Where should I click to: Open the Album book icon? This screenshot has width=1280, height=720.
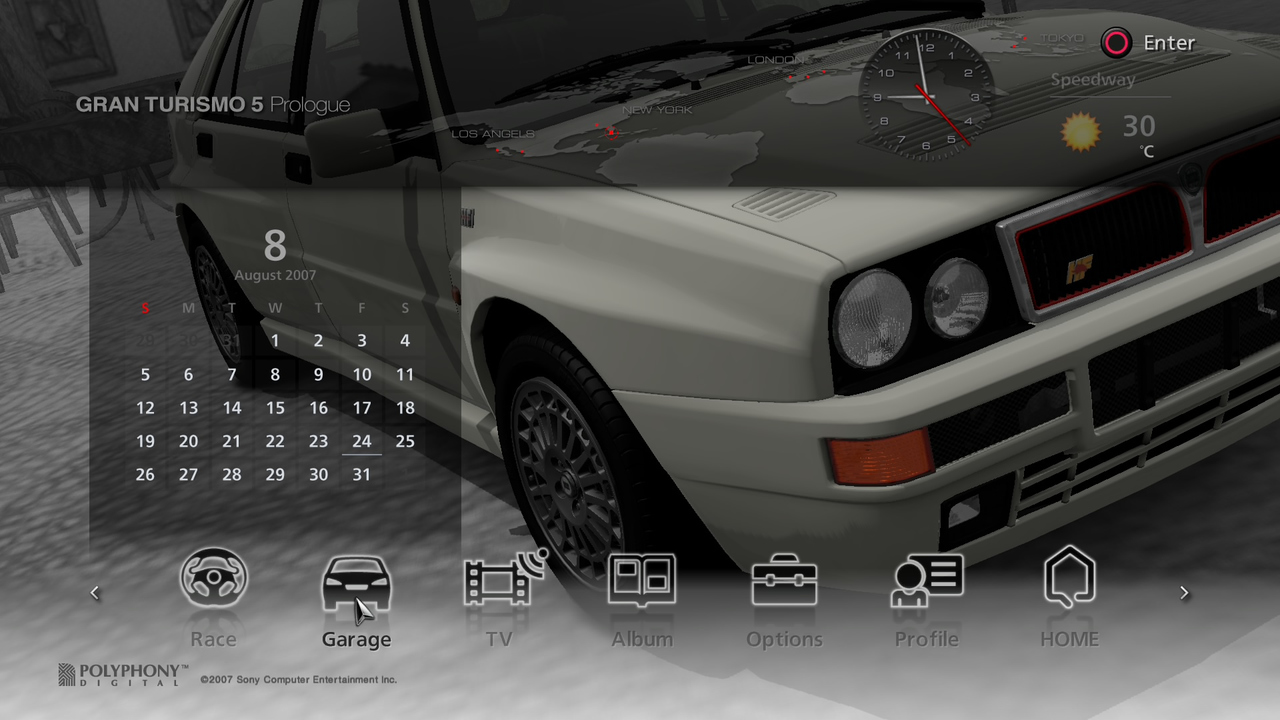(x=642, y=579)
